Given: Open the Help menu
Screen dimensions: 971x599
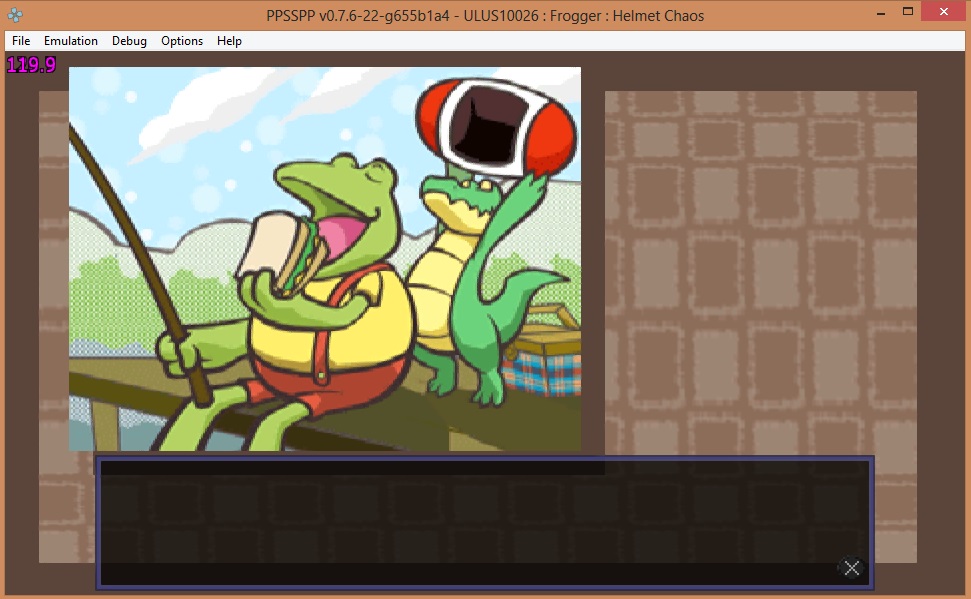Looking at the screenshot, I should coord(229,41).
